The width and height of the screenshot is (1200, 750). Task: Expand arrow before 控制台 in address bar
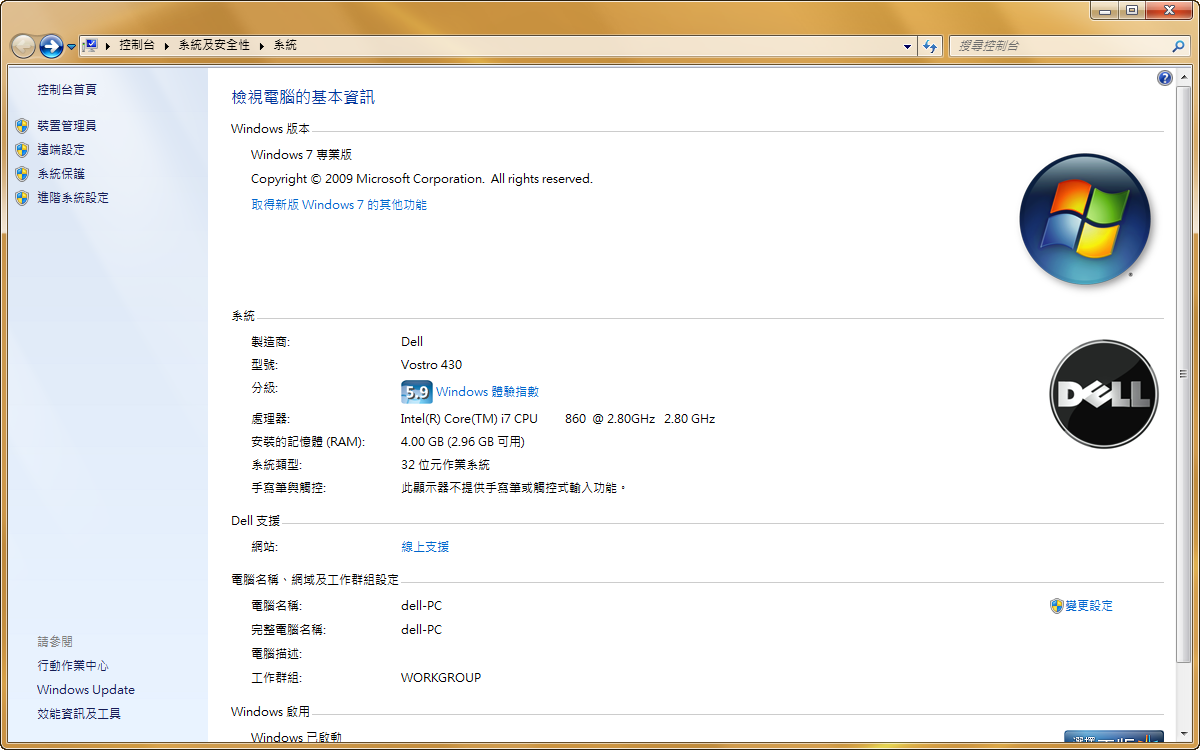coord(107,46)
